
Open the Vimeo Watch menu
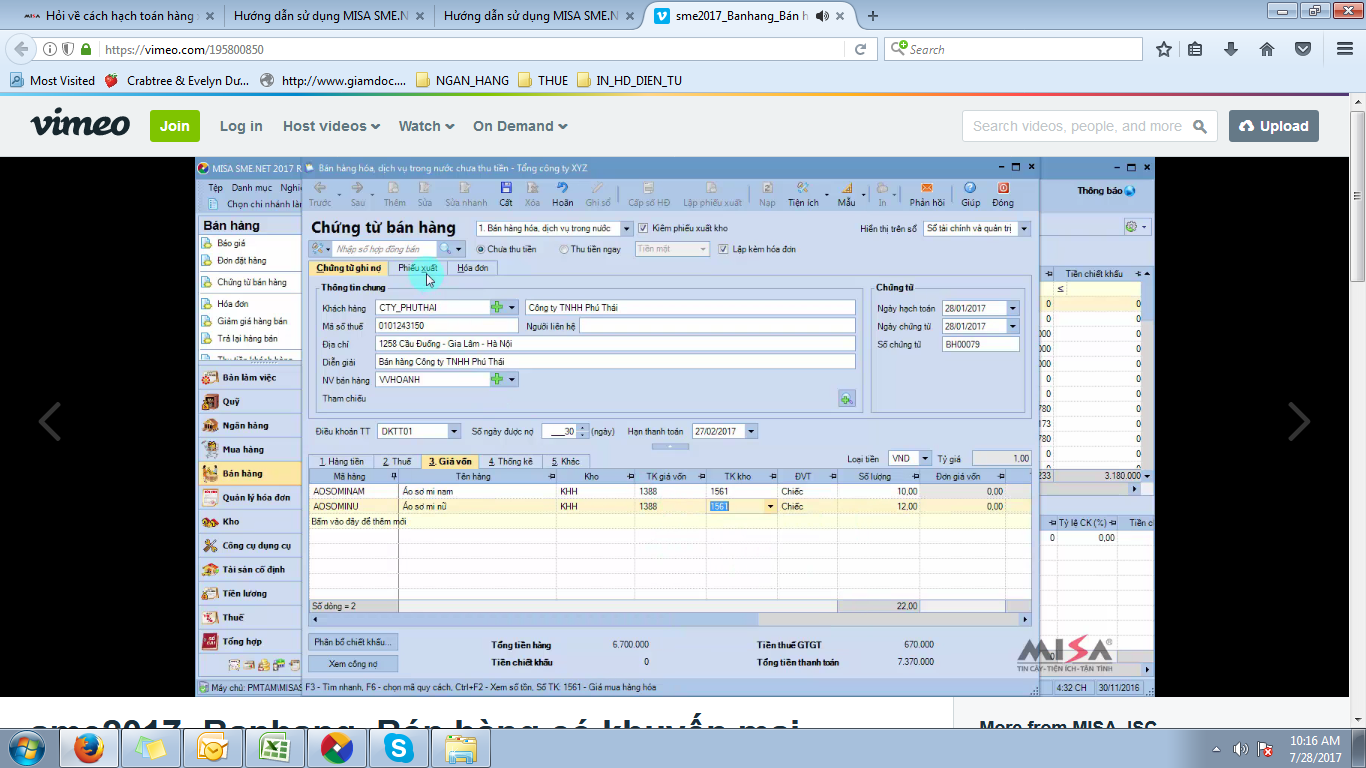pos(427,126)
